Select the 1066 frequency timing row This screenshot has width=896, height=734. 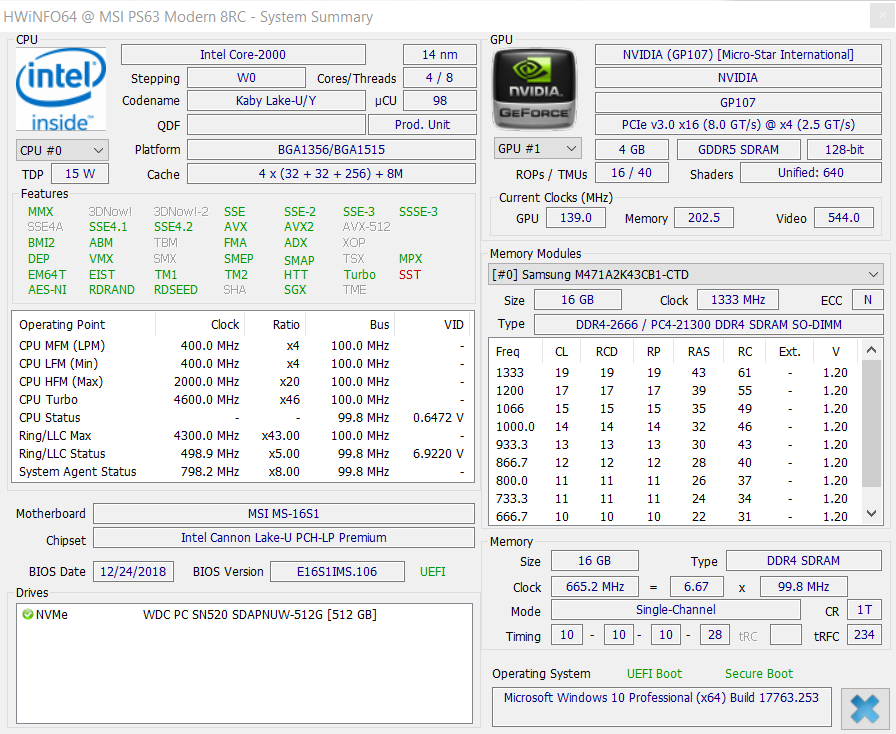(x=674, y=409)
